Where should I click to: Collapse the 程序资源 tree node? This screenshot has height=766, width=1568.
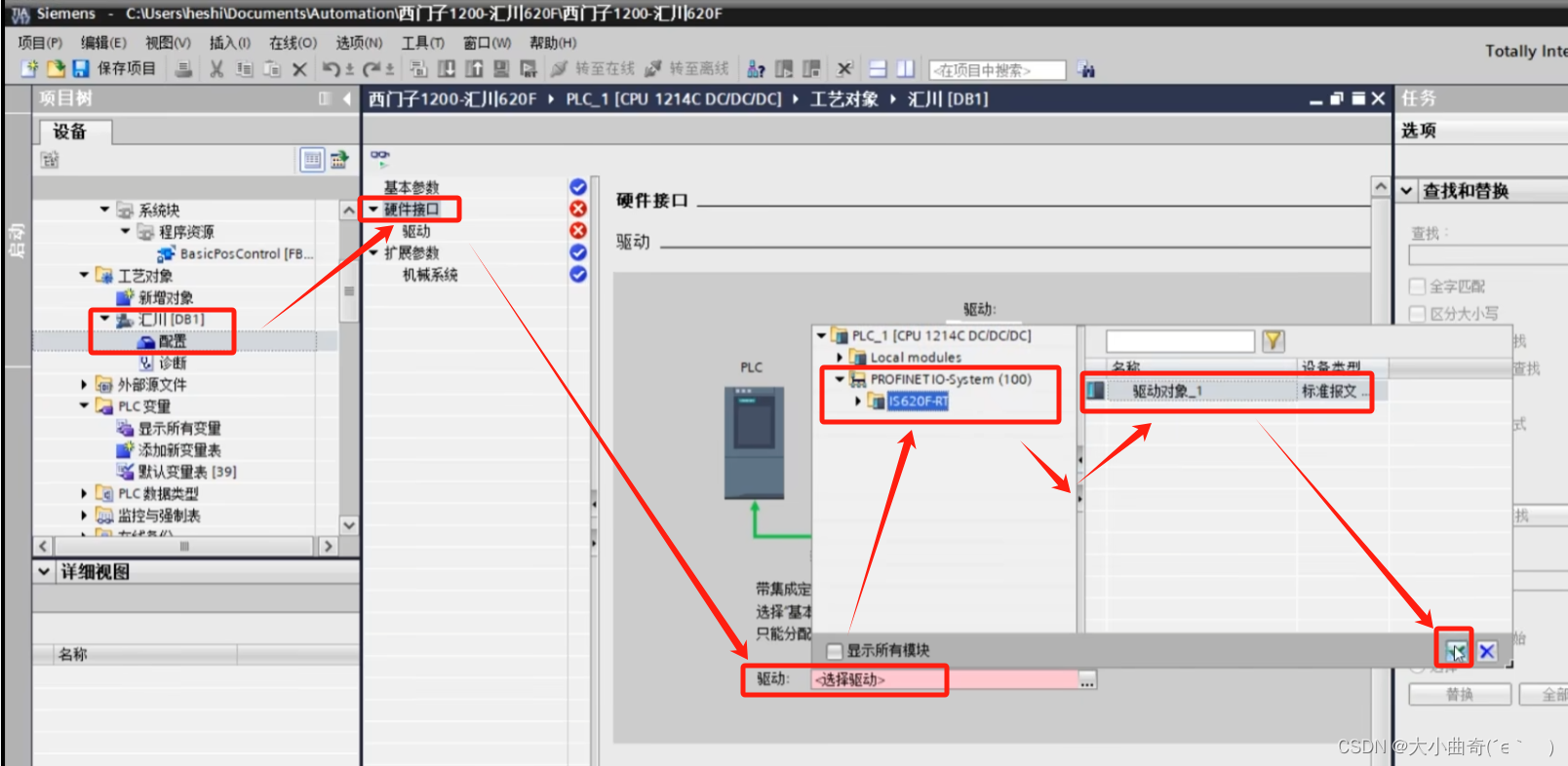click(x=125, y=232)
